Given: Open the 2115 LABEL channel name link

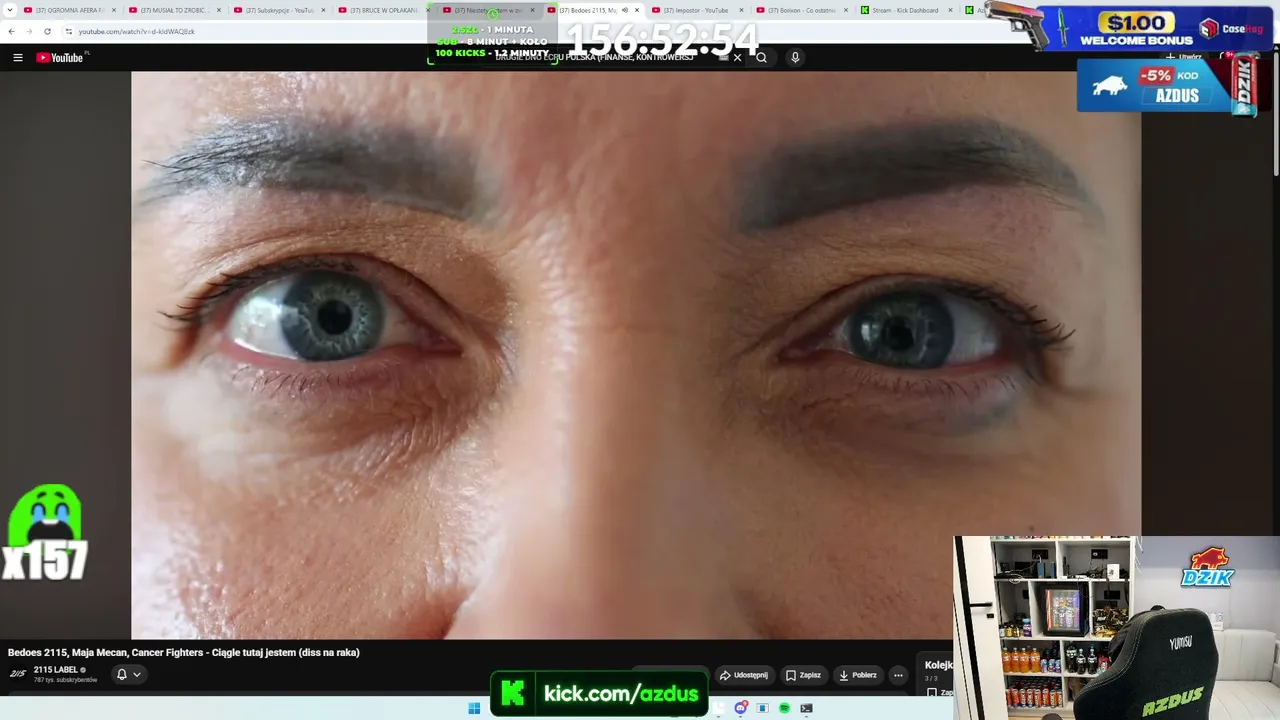Looking at the screenshot, I should tap(56, 670).
